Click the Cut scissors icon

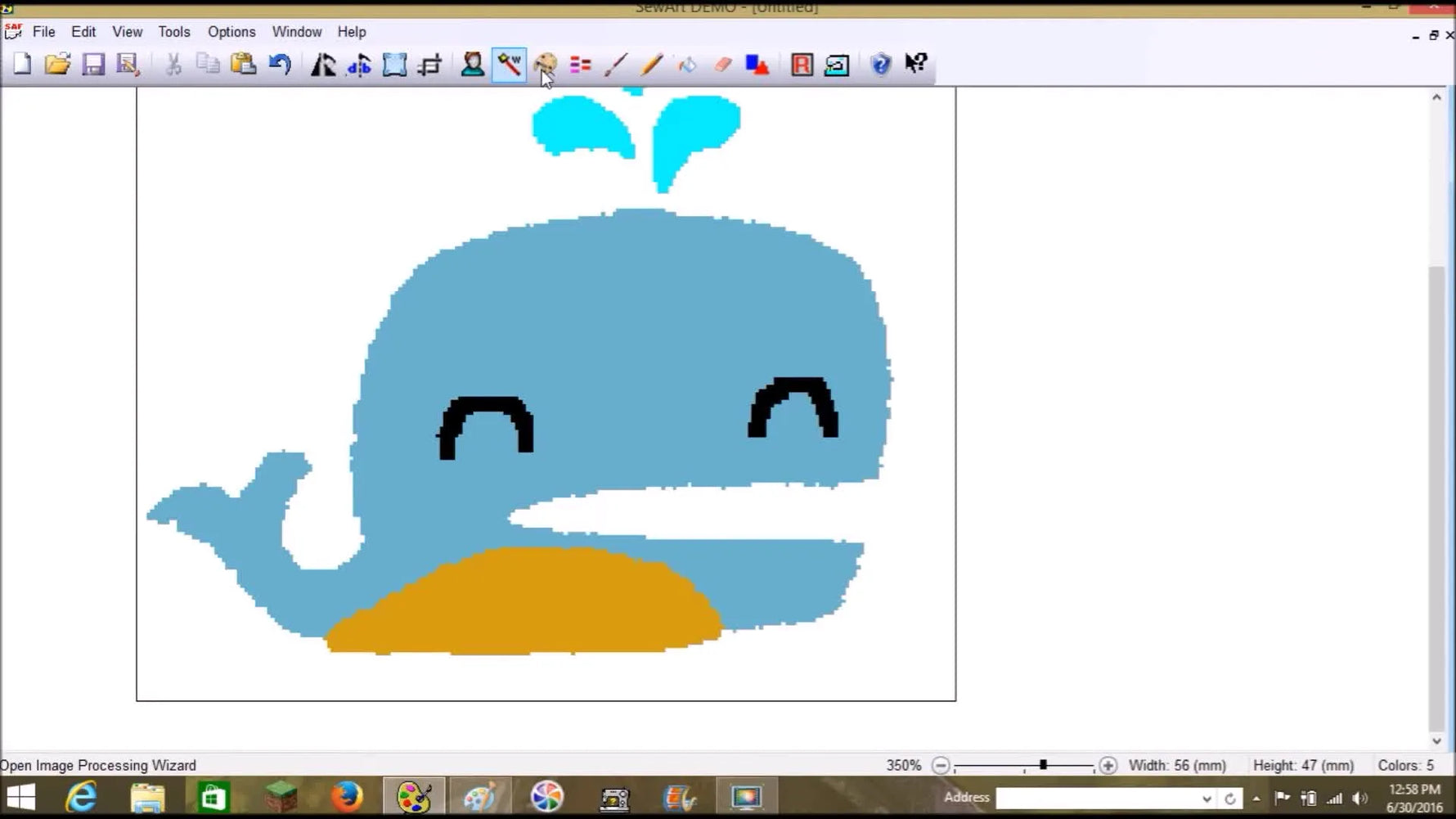173,64
